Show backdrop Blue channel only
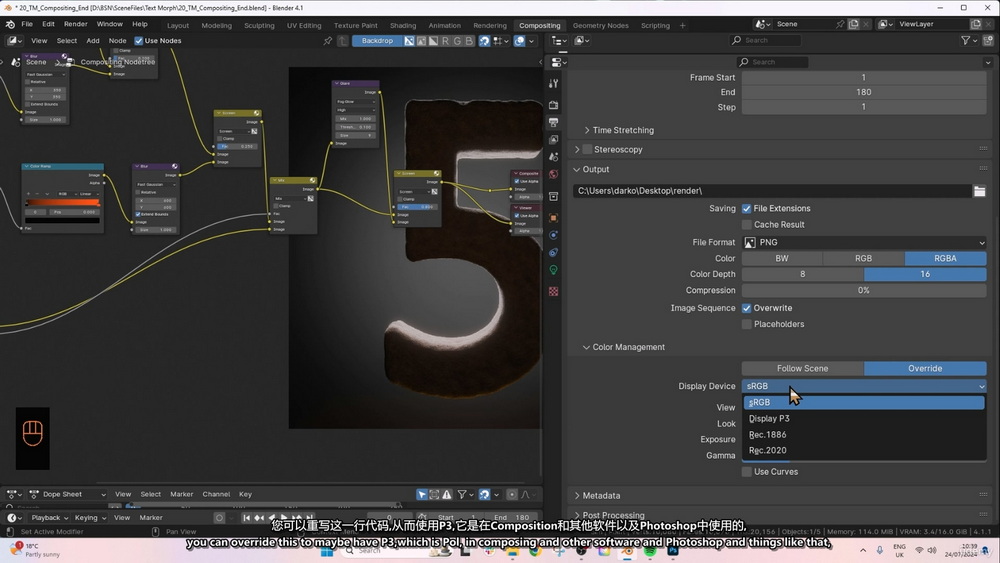 tap(469, 41)
